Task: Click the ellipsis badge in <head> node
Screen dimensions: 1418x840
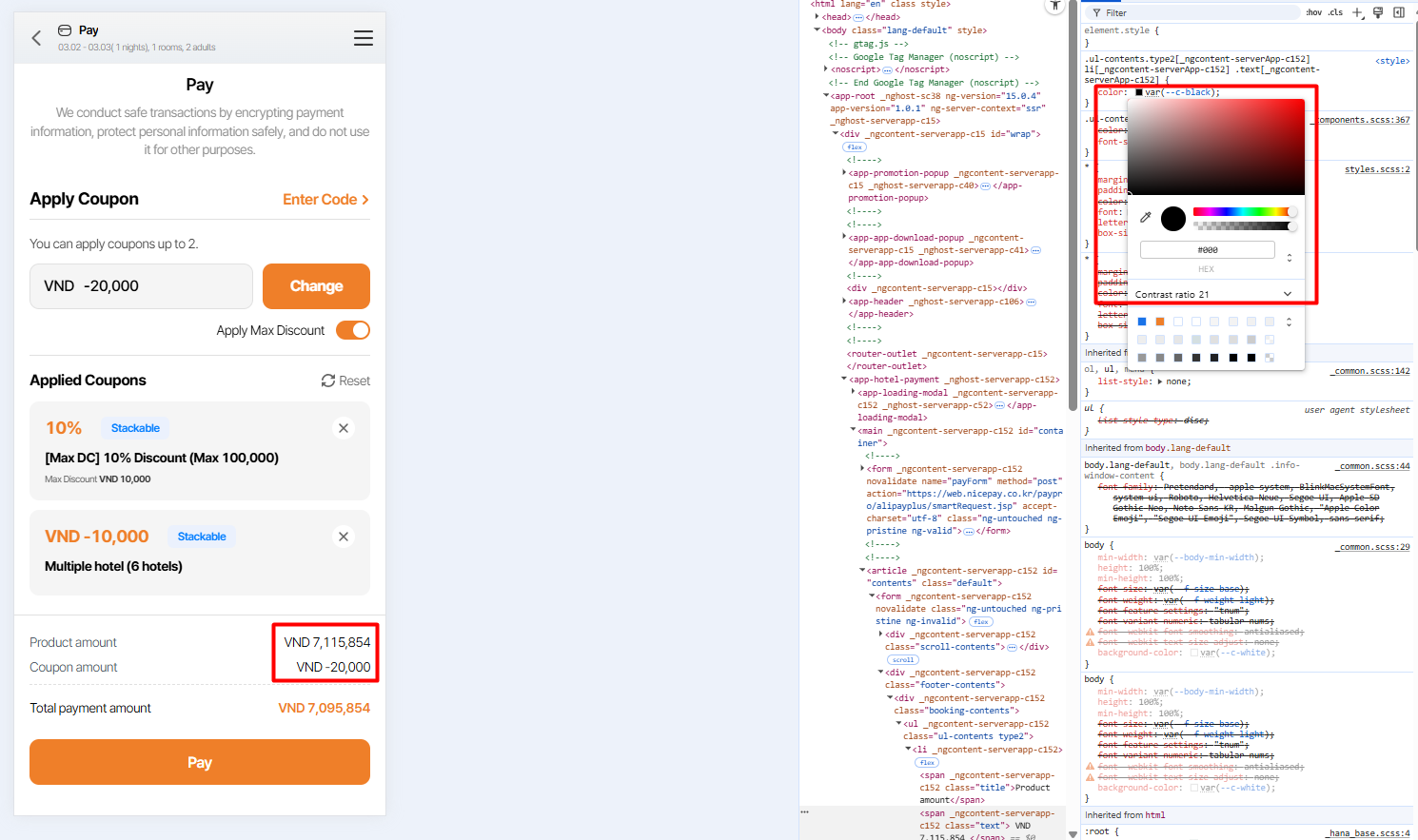Action: coord(858,17)
